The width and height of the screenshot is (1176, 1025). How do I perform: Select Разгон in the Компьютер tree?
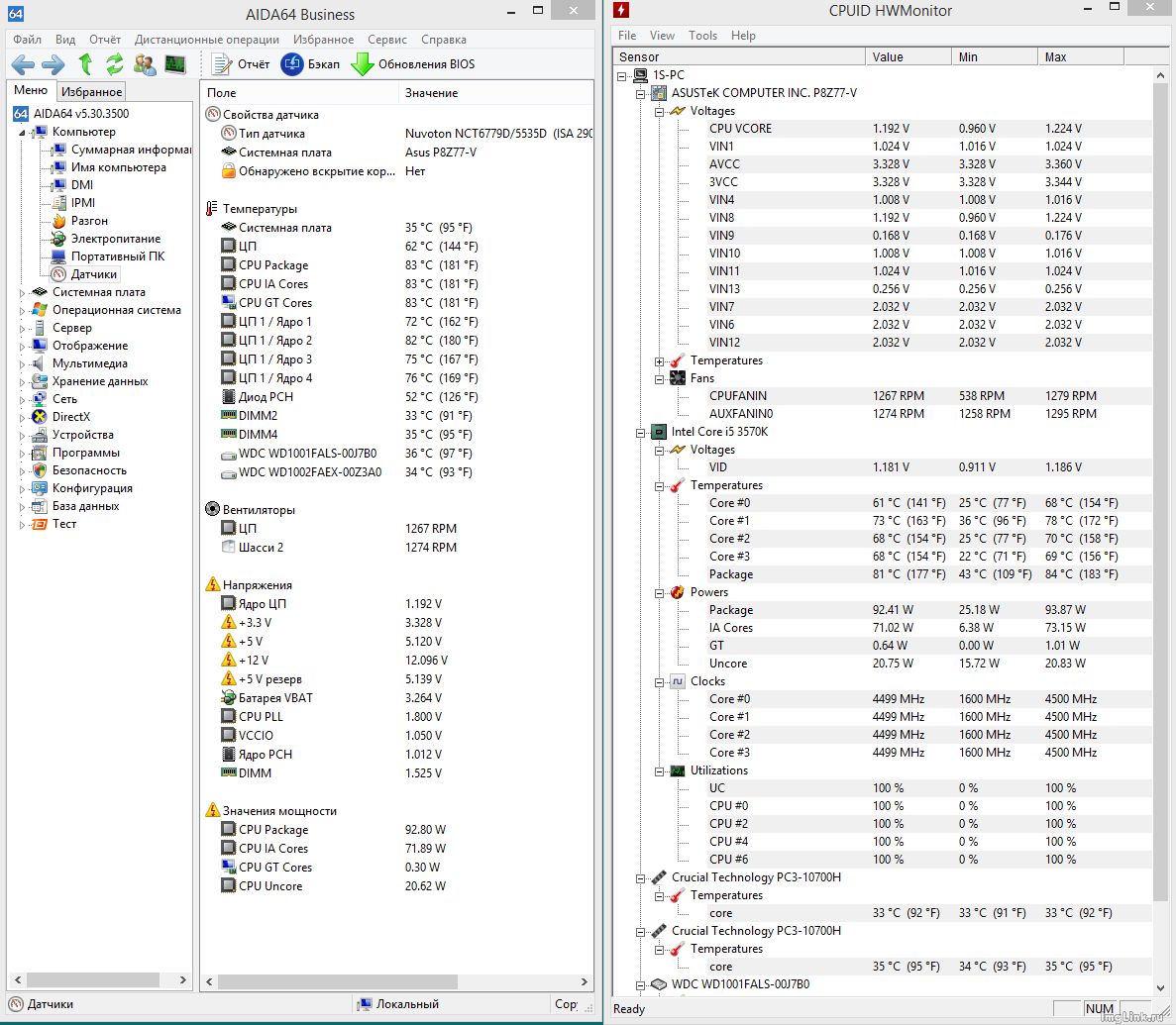89,221
